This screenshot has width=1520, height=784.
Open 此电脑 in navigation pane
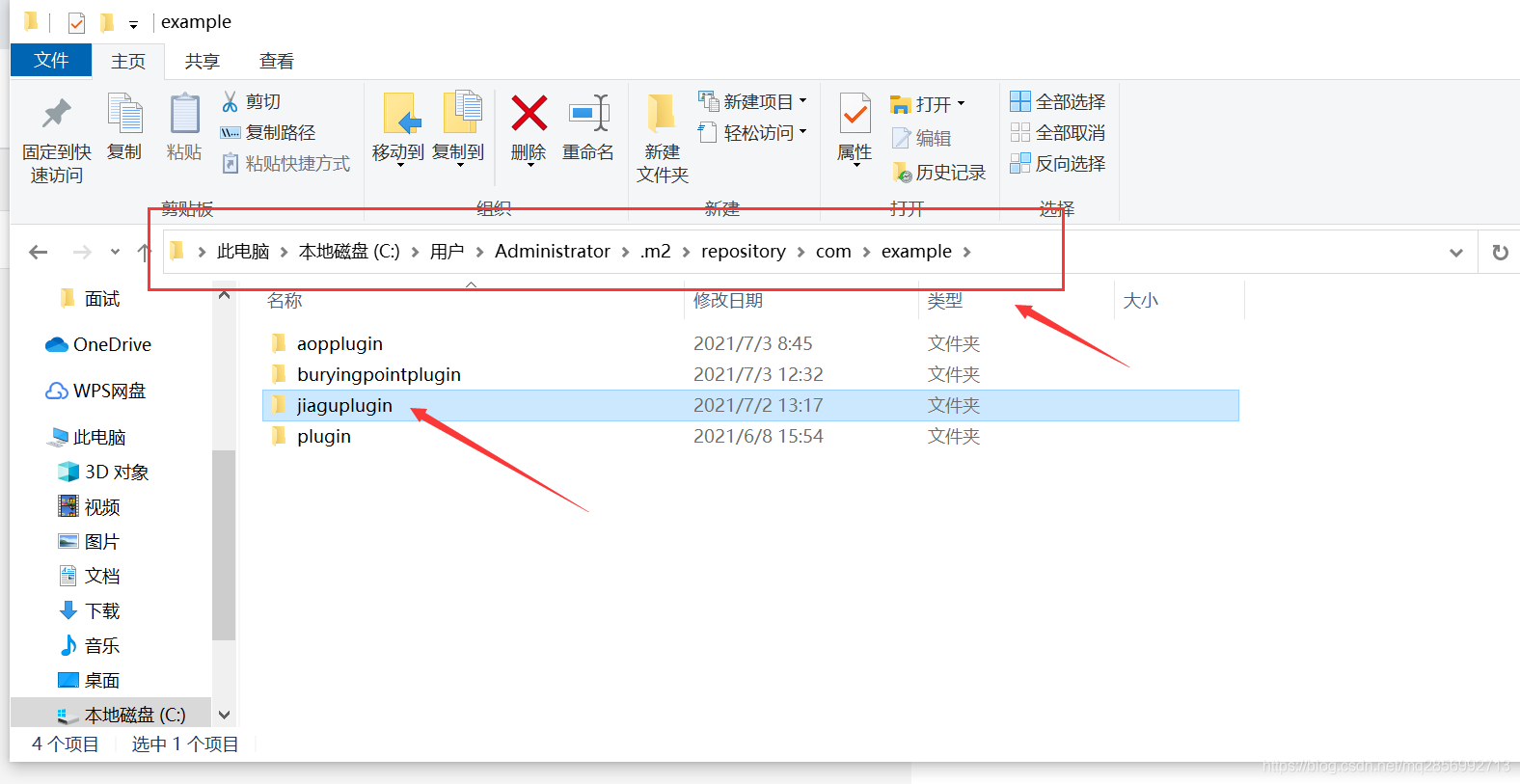coord(87,437)
